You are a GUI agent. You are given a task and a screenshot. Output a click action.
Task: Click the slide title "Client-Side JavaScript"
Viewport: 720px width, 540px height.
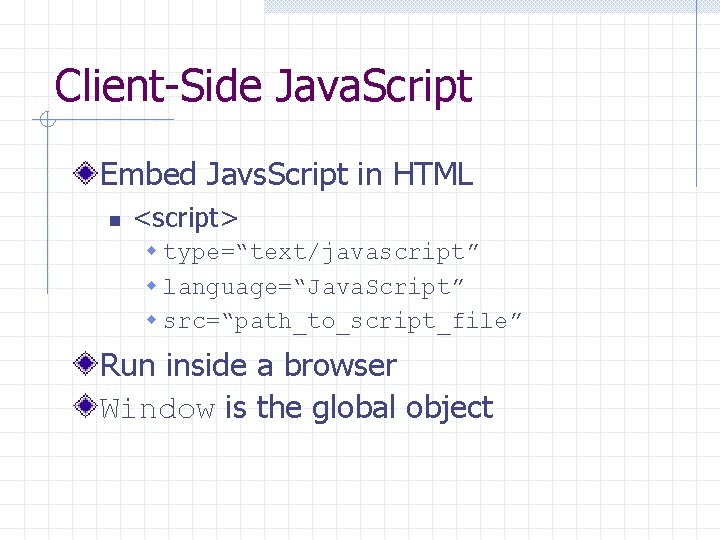coord(264,87)
